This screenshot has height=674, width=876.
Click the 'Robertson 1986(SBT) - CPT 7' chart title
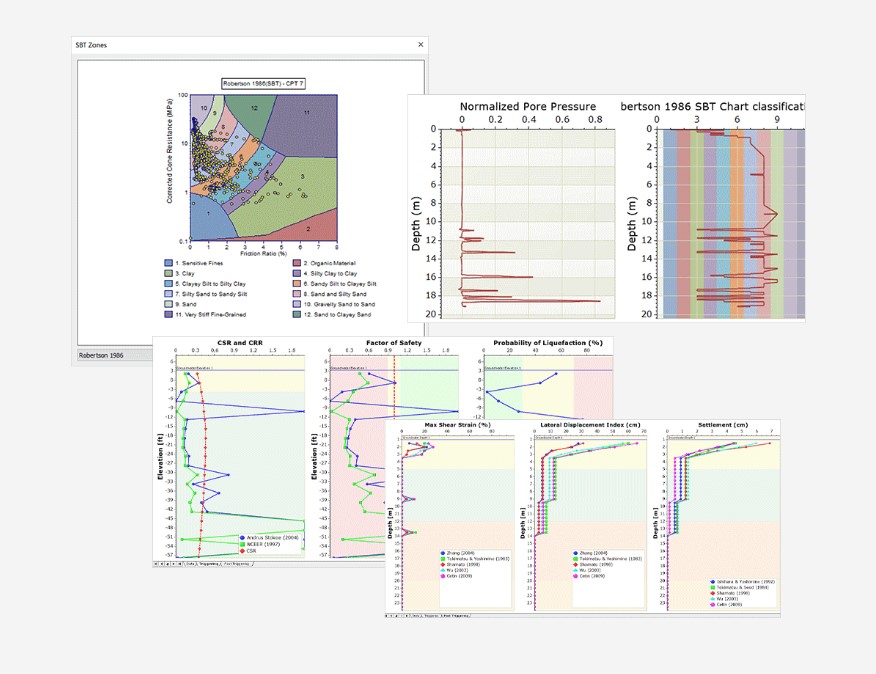pyautogui.click(x=263, y=84)
